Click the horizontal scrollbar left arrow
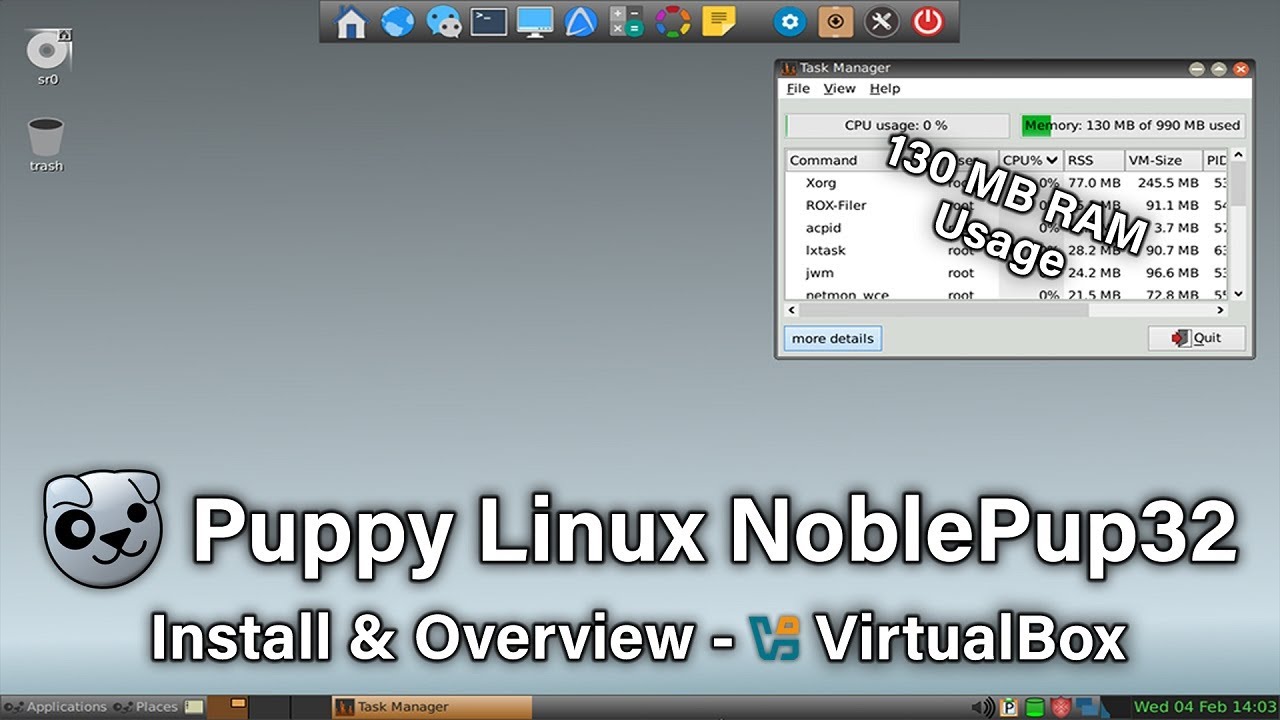Screen dimensions: 1280x720 click(x=793, y=310)
